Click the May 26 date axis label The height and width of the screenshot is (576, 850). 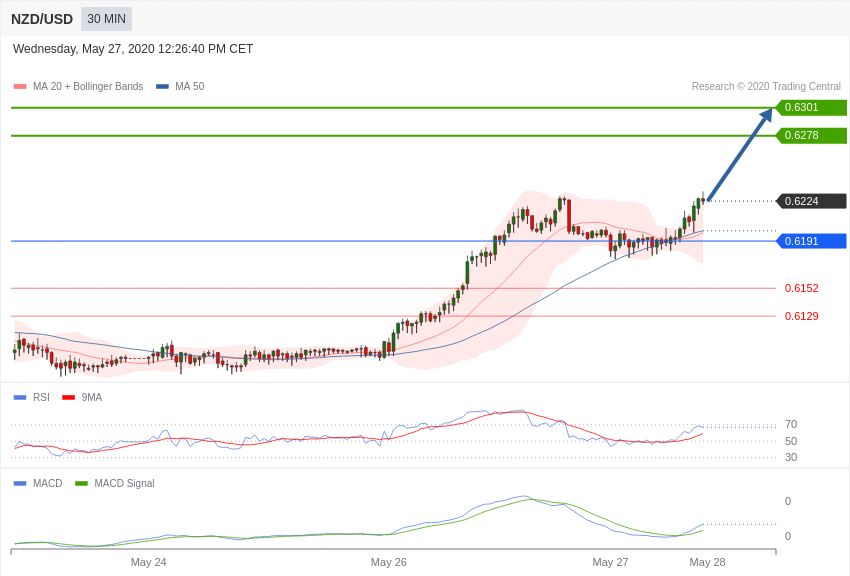point(388,562)
